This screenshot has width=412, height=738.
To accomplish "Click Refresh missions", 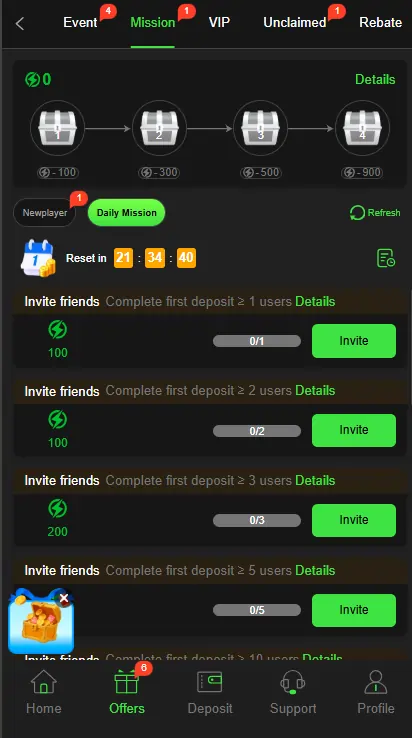I will [x=375, y=213].
